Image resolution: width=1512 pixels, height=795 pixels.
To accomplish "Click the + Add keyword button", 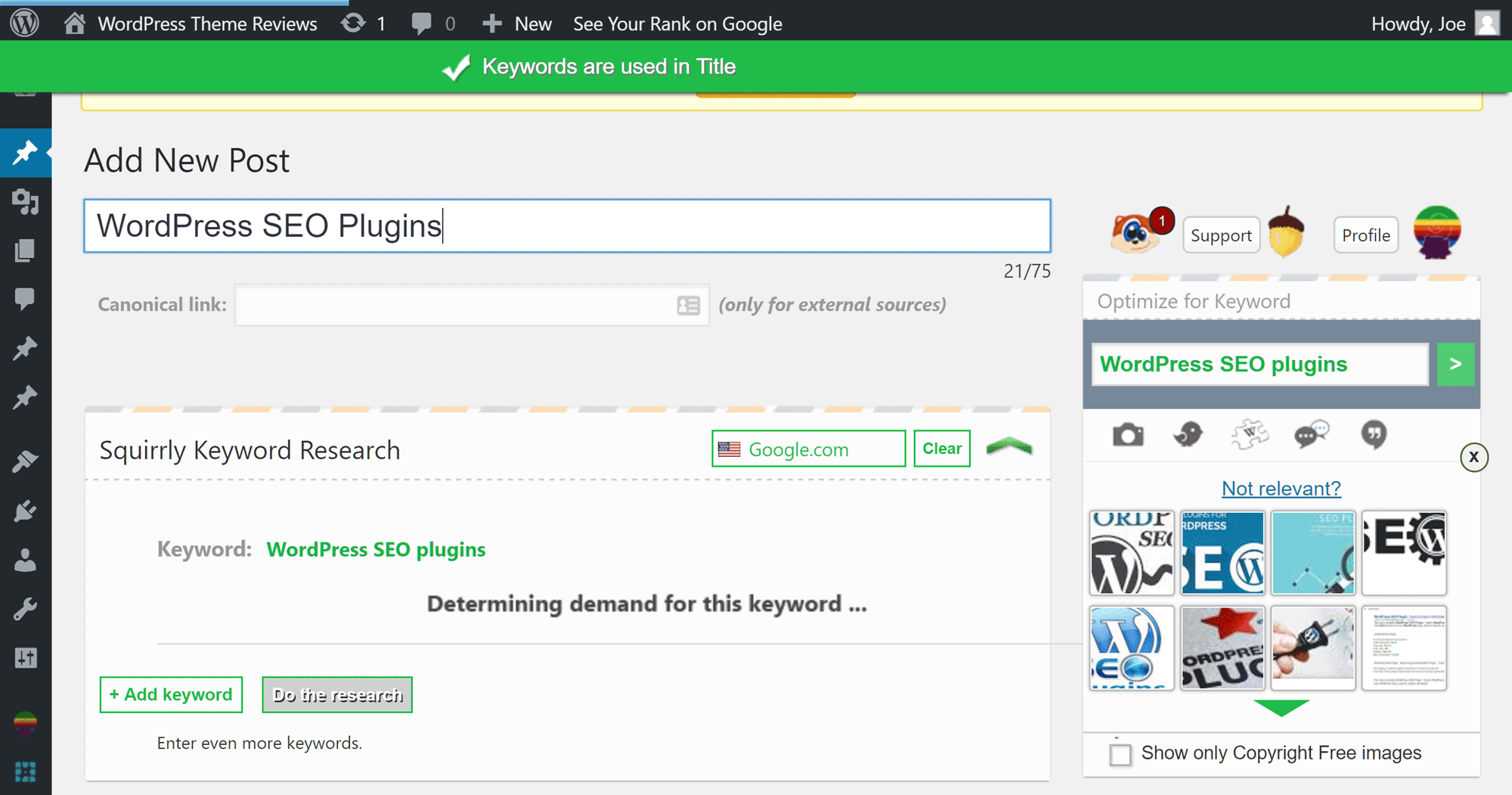I will coord(171,694).
